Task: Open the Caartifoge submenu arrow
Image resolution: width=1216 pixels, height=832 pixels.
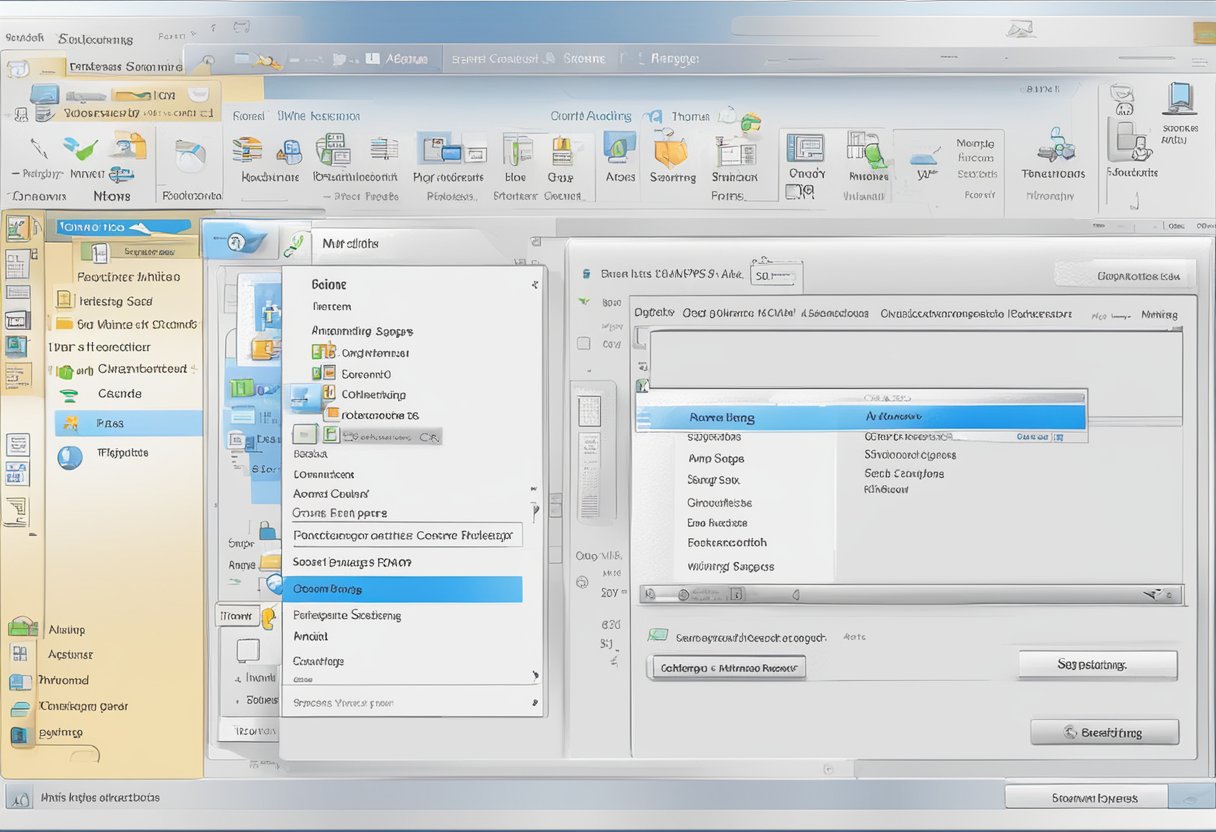Action: [535, 675]
